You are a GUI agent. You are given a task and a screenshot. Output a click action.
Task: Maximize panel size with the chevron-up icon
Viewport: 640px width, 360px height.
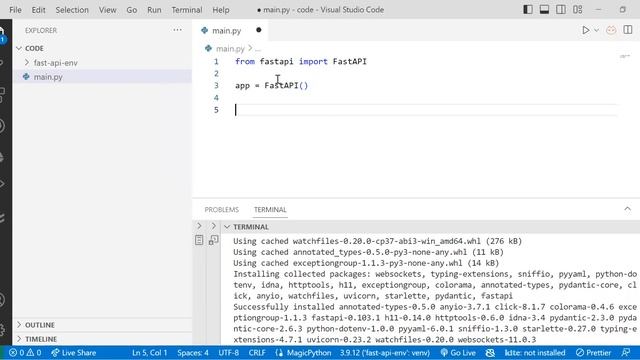(x=627, y=209)
